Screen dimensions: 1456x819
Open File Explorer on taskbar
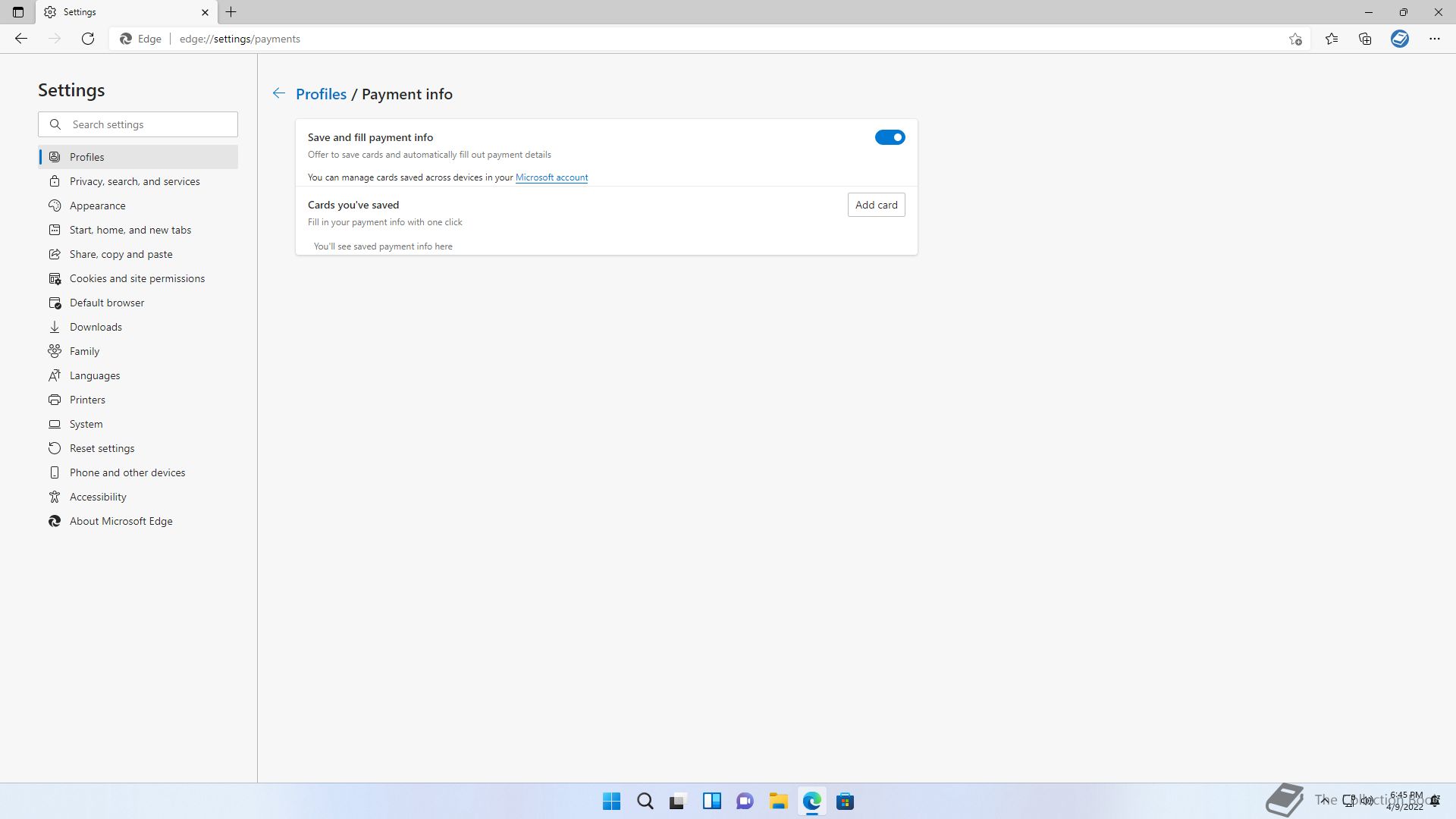[x=778, y=801]
